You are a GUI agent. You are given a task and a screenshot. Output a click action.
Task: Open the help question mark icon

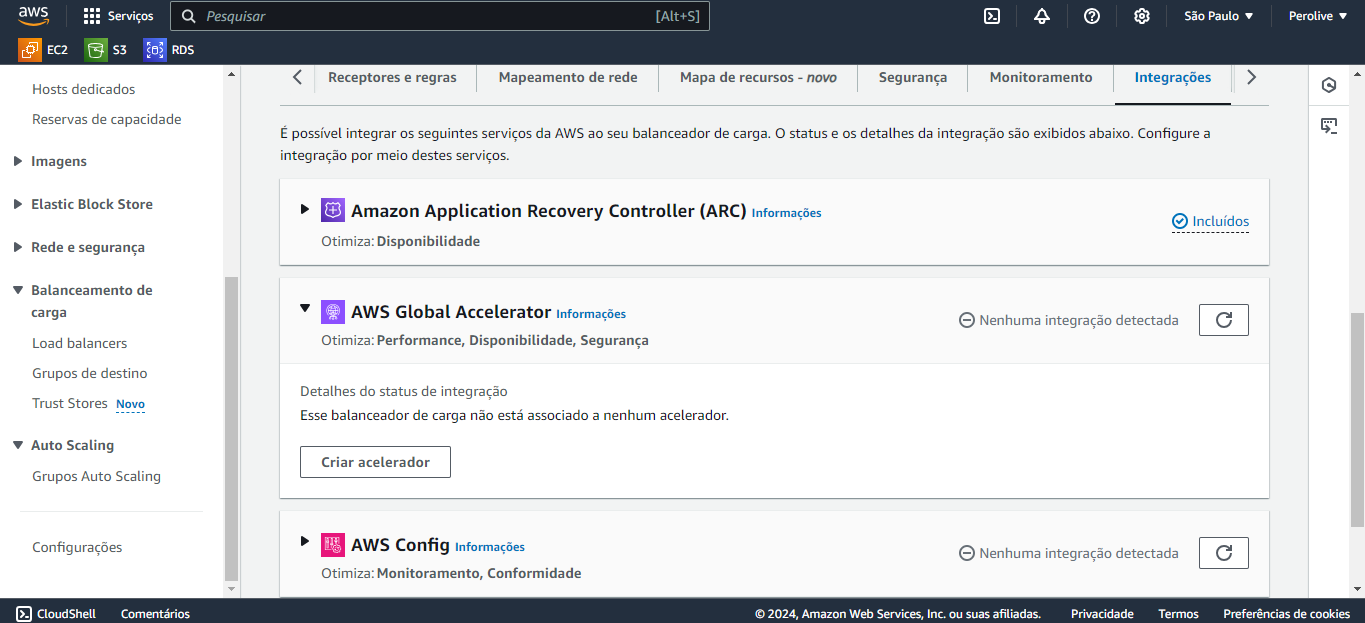[1092, 16]
